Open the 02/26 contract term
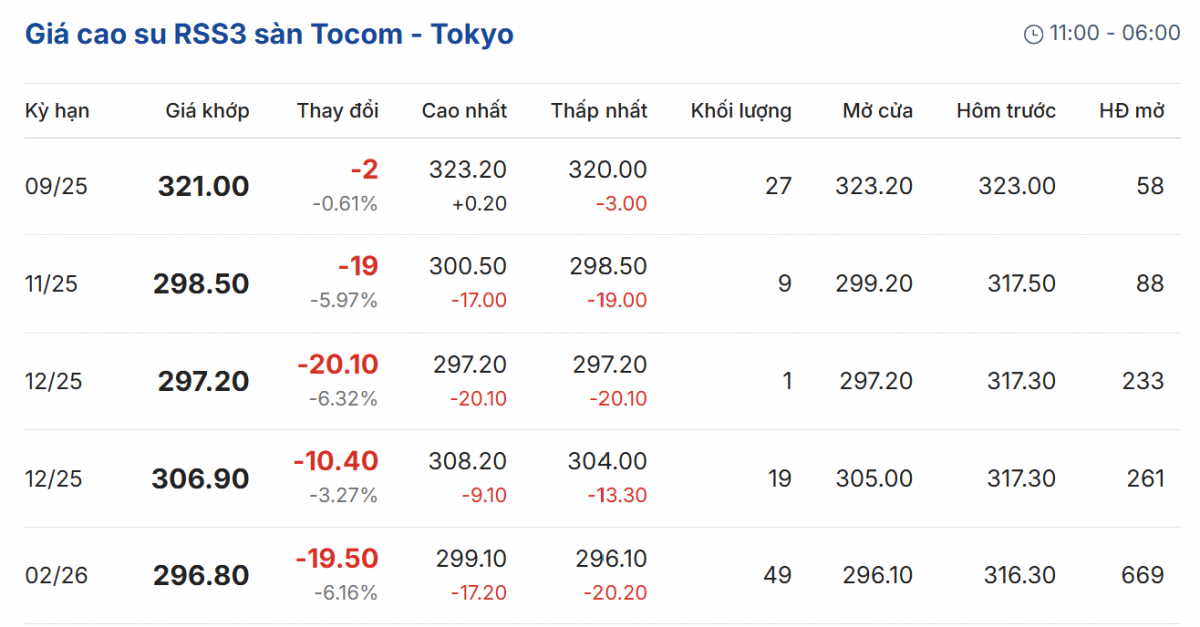This screenshot has width=1200, height=627. click(x=56, y=576)
